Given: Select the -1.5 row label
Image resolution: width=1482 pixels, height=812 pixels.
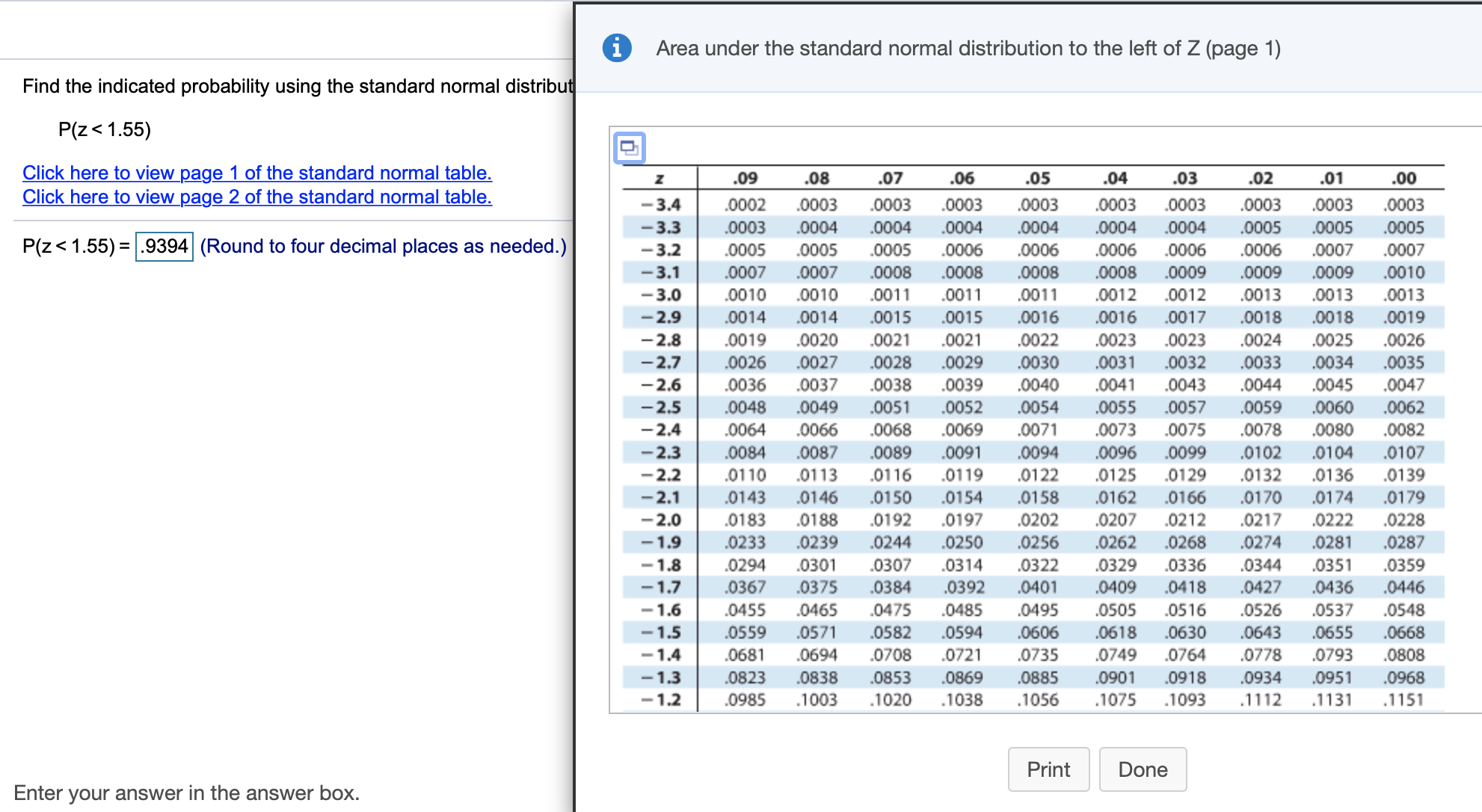Looking at the screenshot, I should point(660,632).
